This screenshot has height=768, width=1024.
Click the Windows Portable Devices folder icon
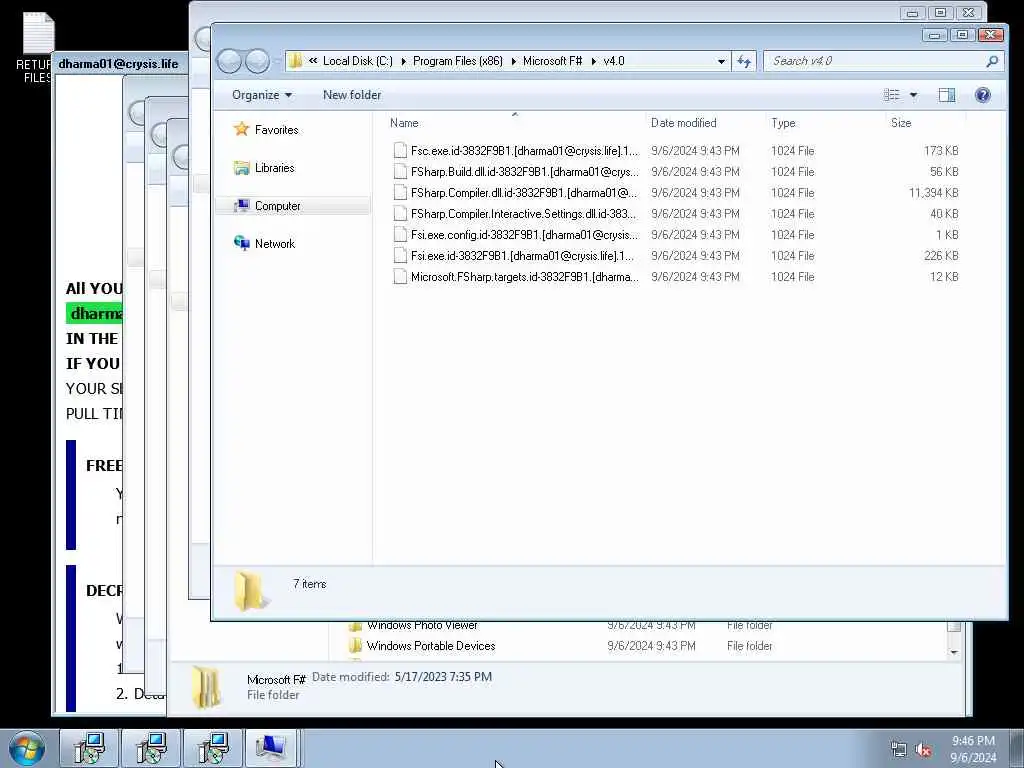click(355, 646)
